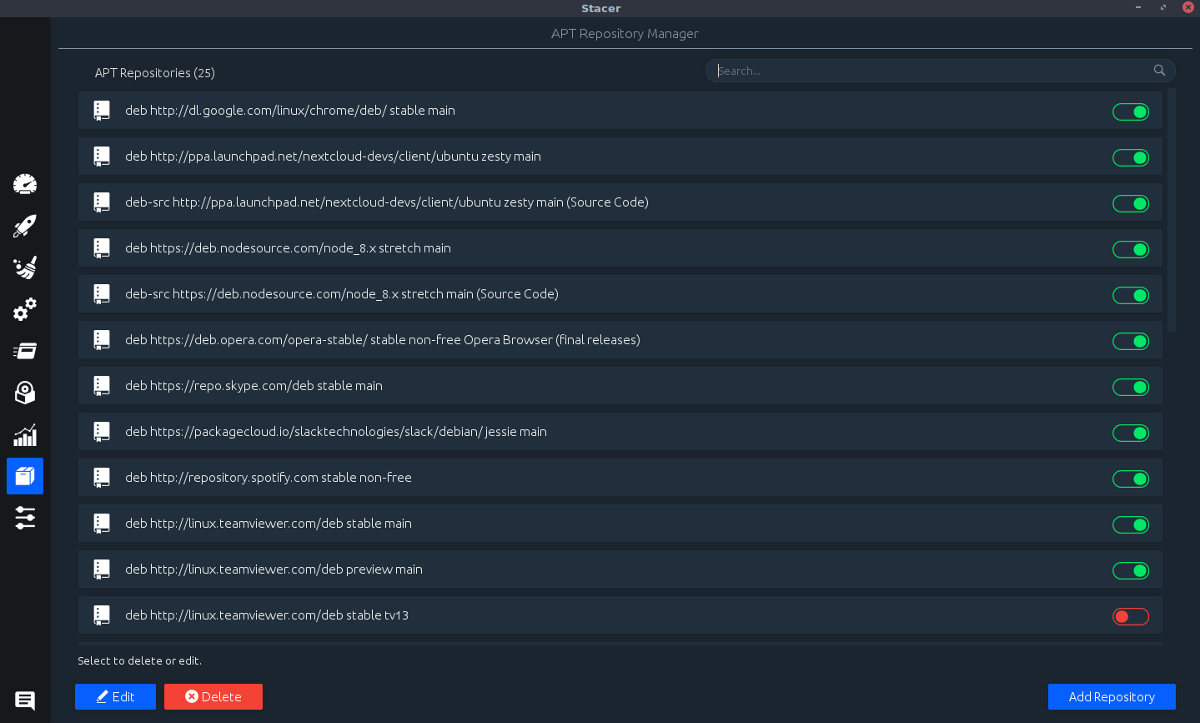1200x723 pixels.
Task: Click repository icon of teamviewer stable tv13 row
Action: pos(101,616)
